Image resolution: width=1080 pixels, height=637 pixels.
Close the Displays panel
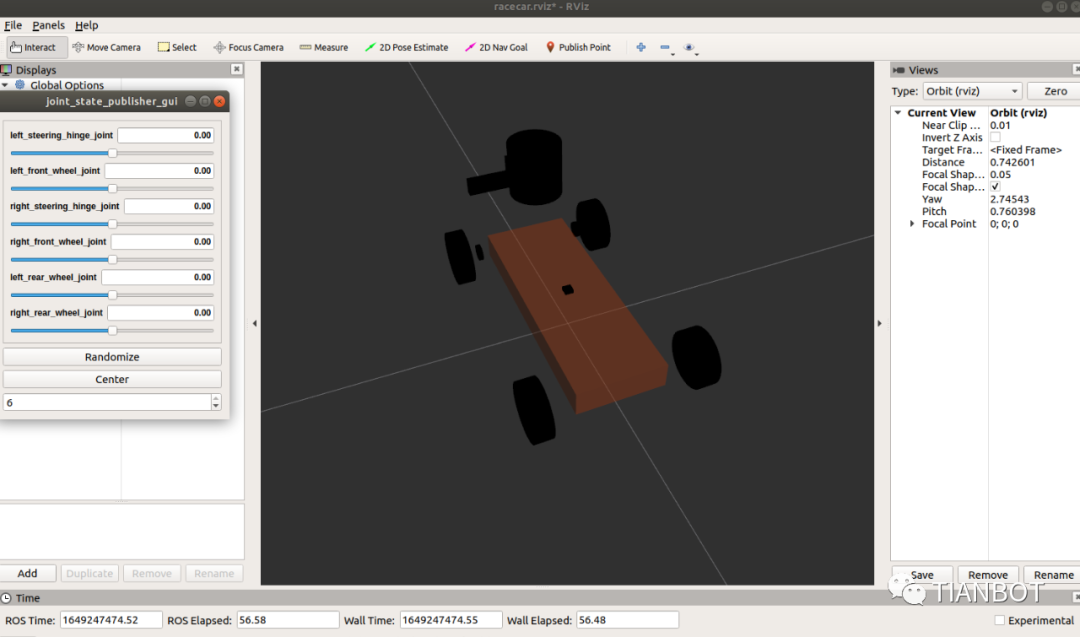pos(236,69)
